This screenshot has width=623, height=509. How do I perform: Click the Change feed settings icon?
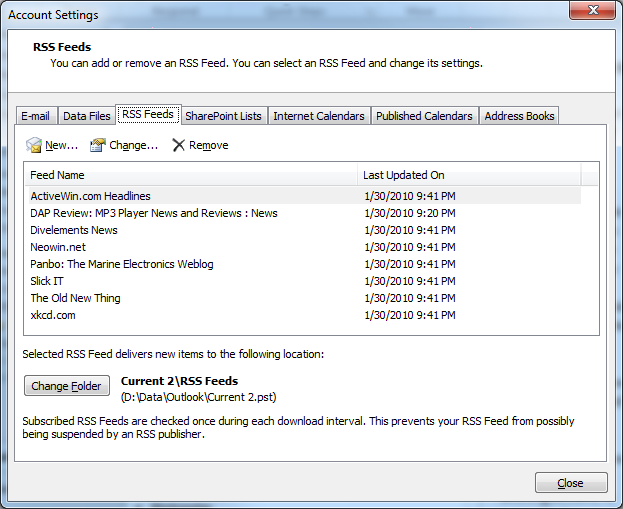coord(98,145)
